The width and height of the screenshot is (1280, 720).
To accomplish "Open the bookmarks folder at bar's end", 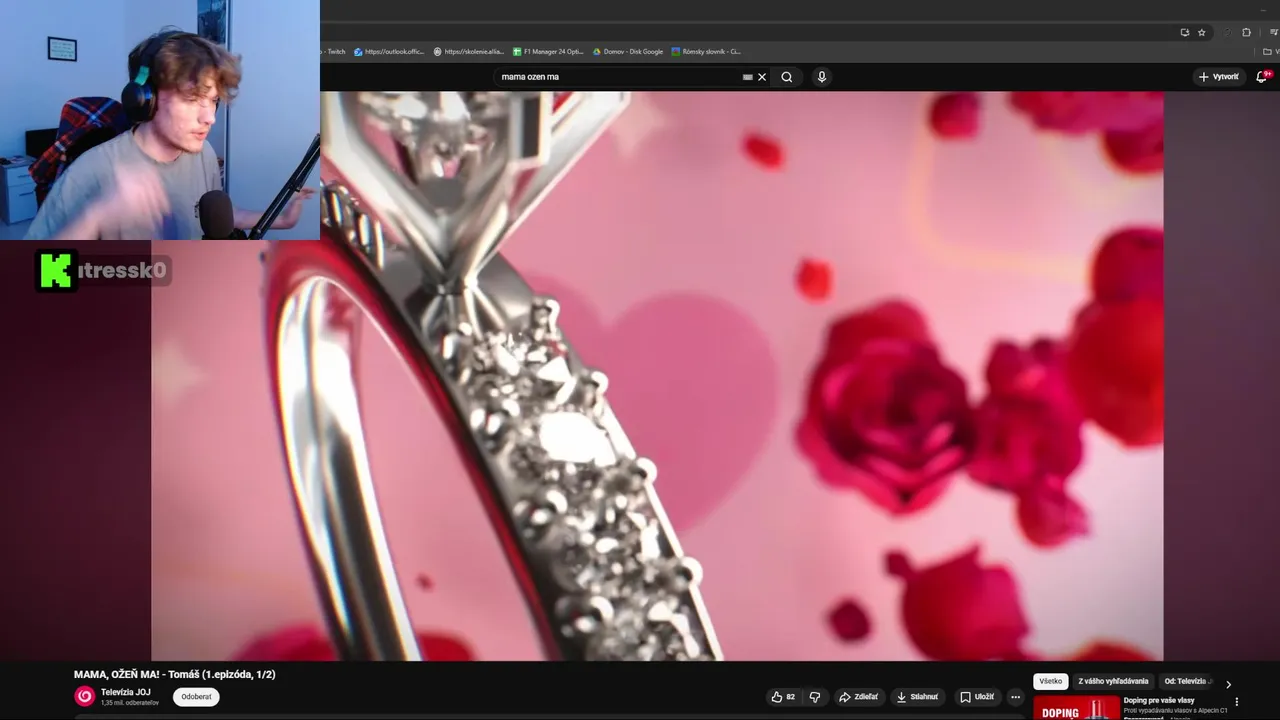I will pos(1273,52).
